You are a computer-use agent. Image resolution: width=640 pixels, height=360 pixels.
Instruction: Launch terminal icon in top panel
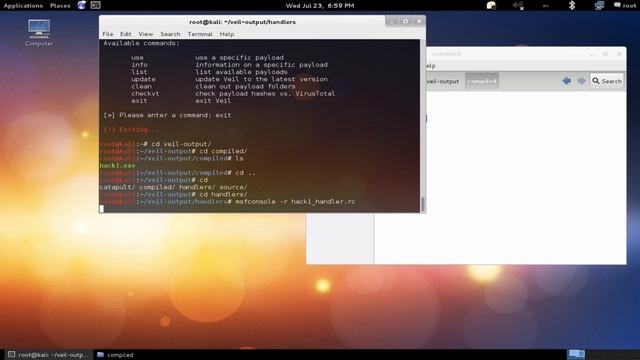click(96, 5)
